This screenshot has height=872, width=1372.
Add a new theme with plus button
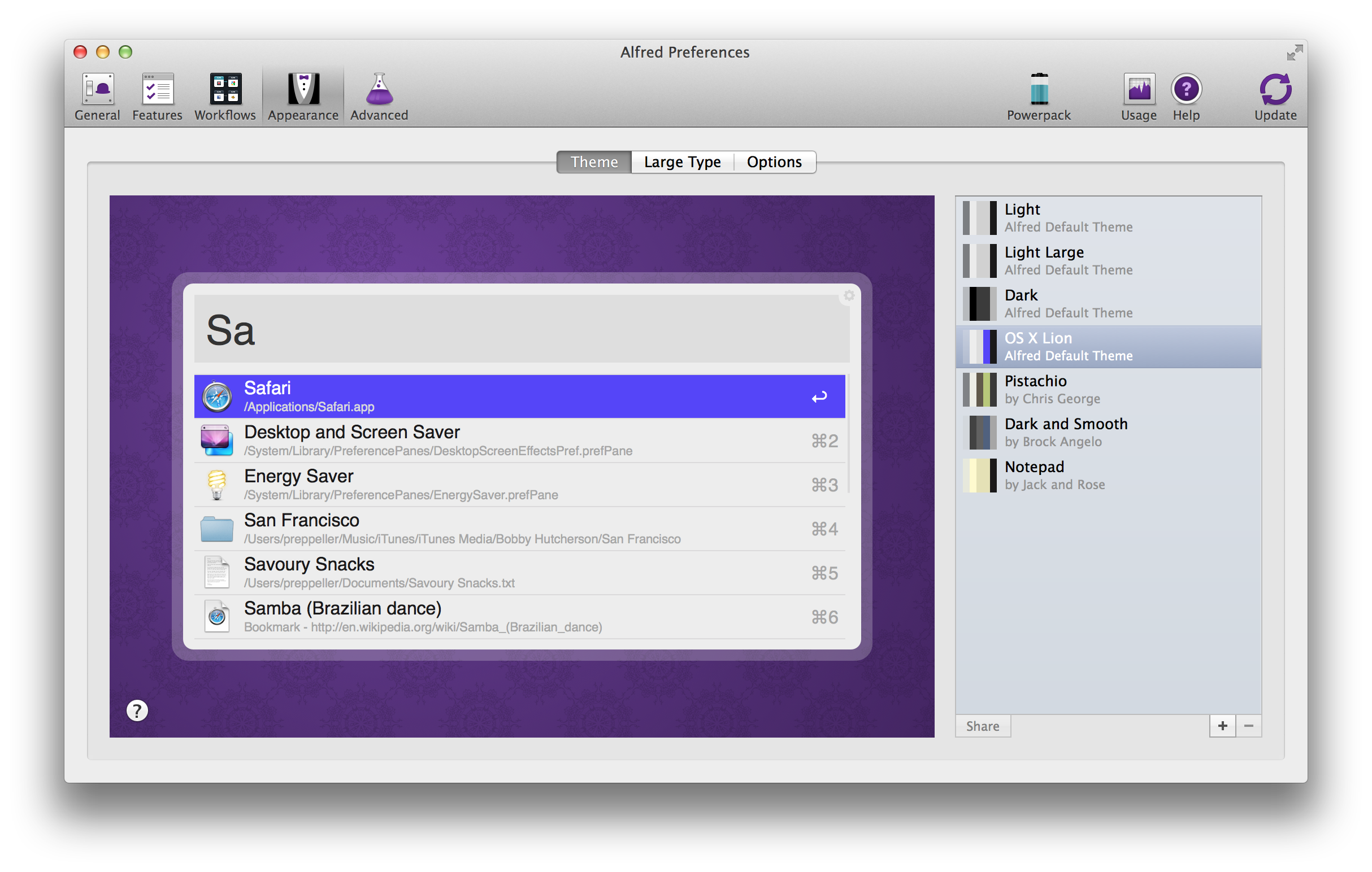[1222, 726]
